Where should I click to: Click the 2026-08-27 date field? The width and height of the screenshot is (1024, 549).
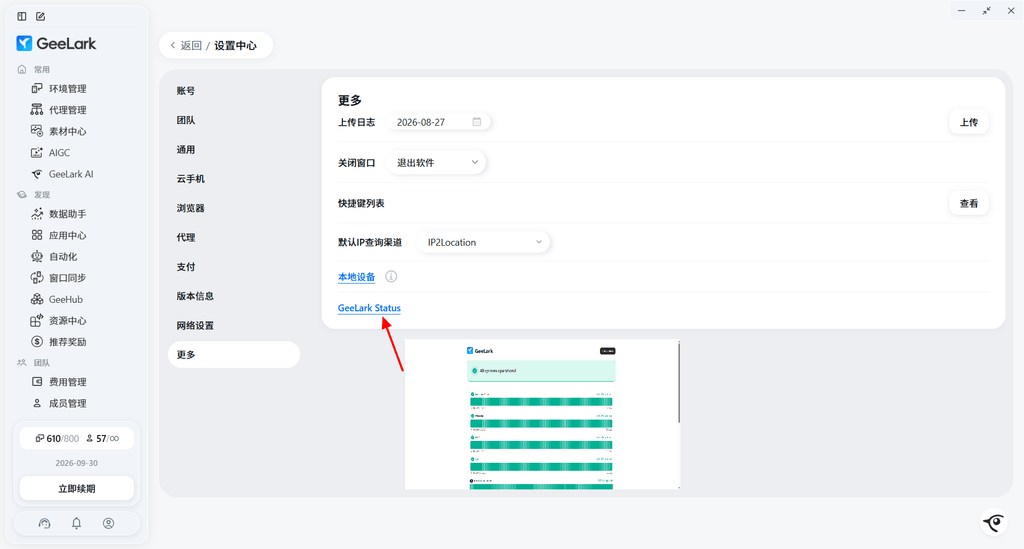pyautogui.click(x=438, y=122)
